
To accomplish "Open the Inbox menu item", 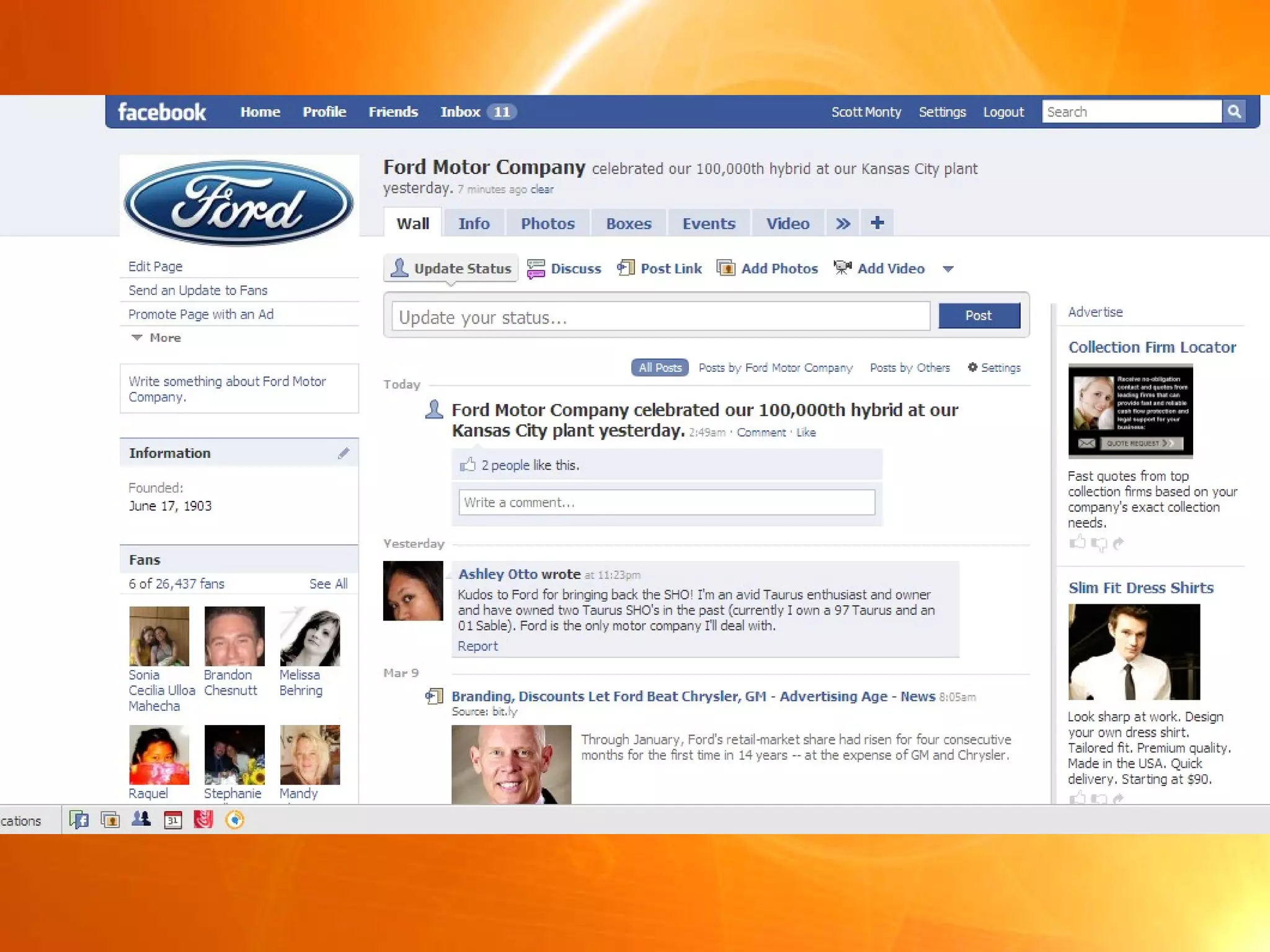I will [x=460, y=112].
